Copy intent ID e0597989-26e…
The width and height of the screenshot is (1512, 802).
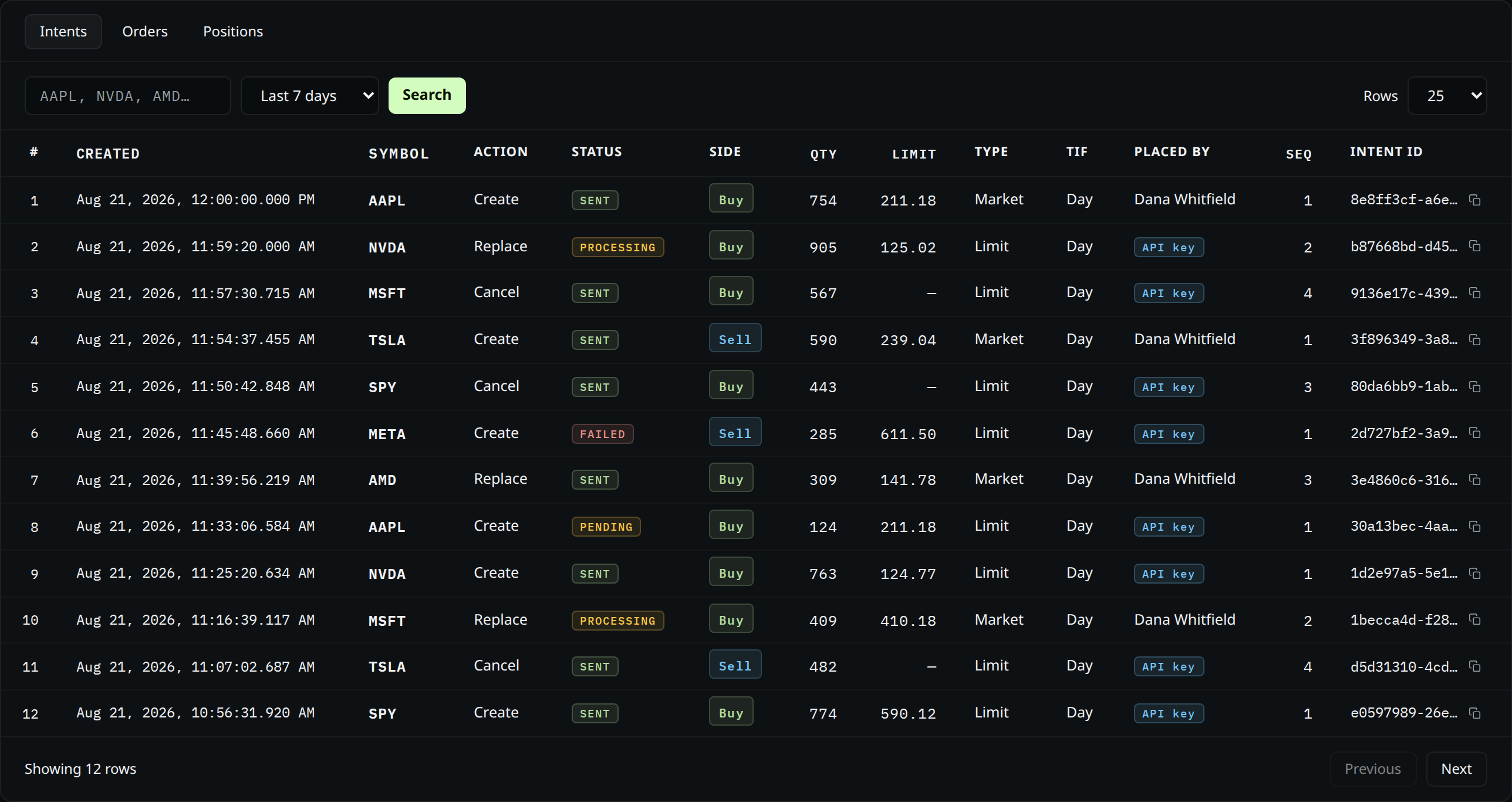[1474, 713]
